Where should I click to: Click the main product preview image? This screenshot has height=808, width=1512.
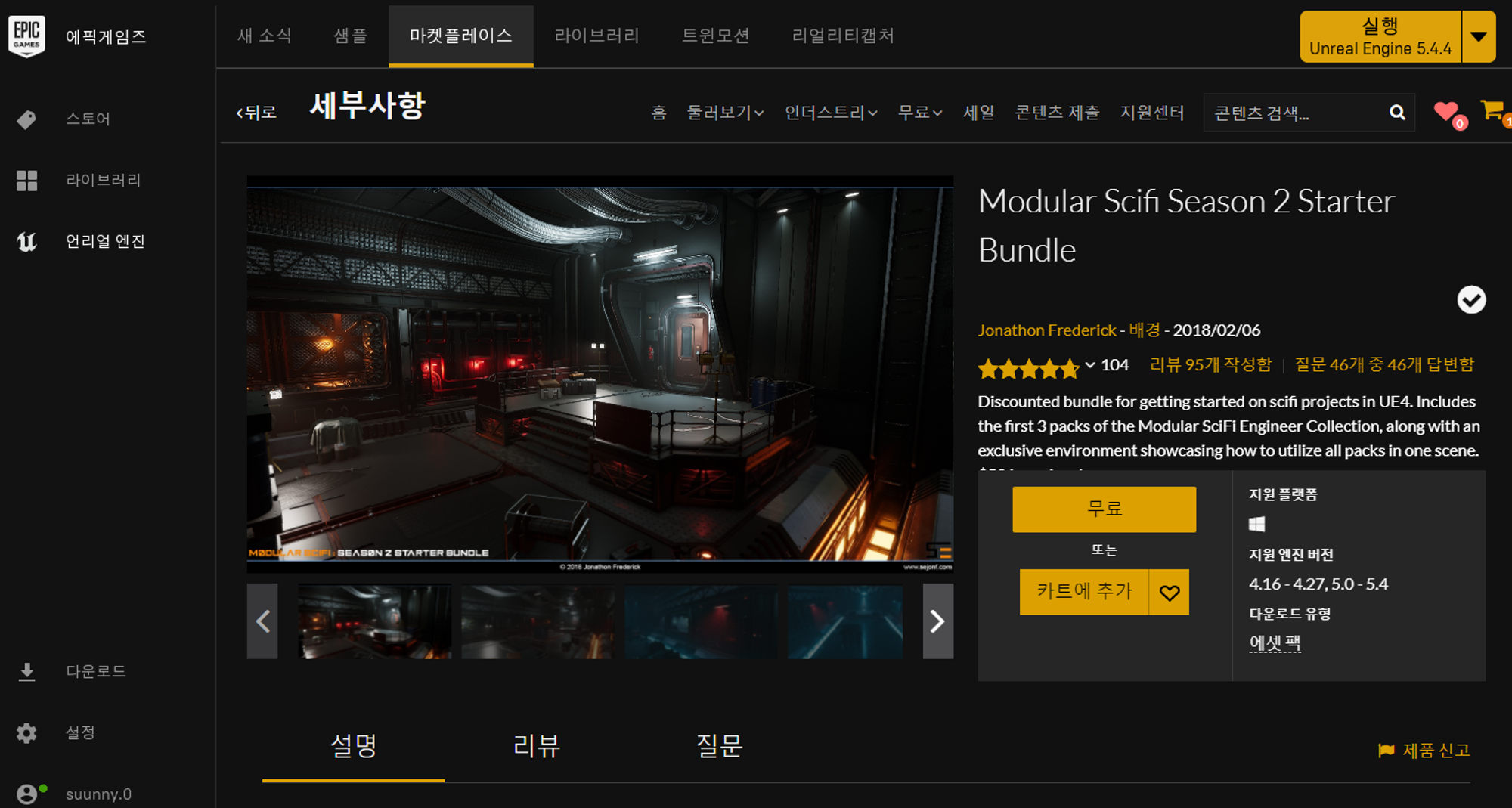pyautogui.click(x=600, y=374)
